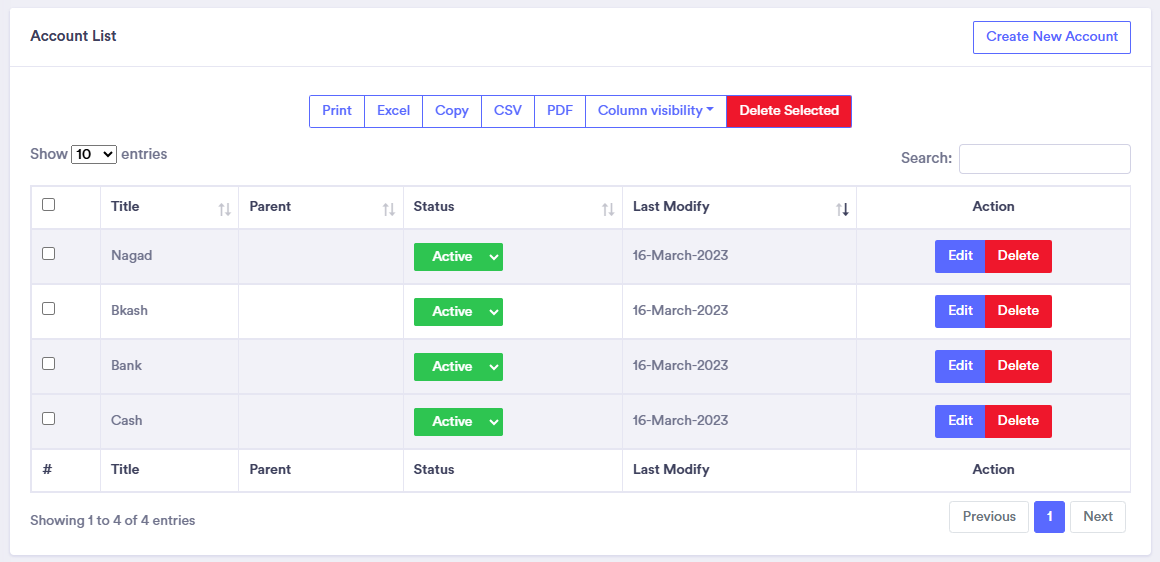Screen dimensions: 1160x562
Task: Tick the checkbox beside Cash
Action: [x=48, y=419]
